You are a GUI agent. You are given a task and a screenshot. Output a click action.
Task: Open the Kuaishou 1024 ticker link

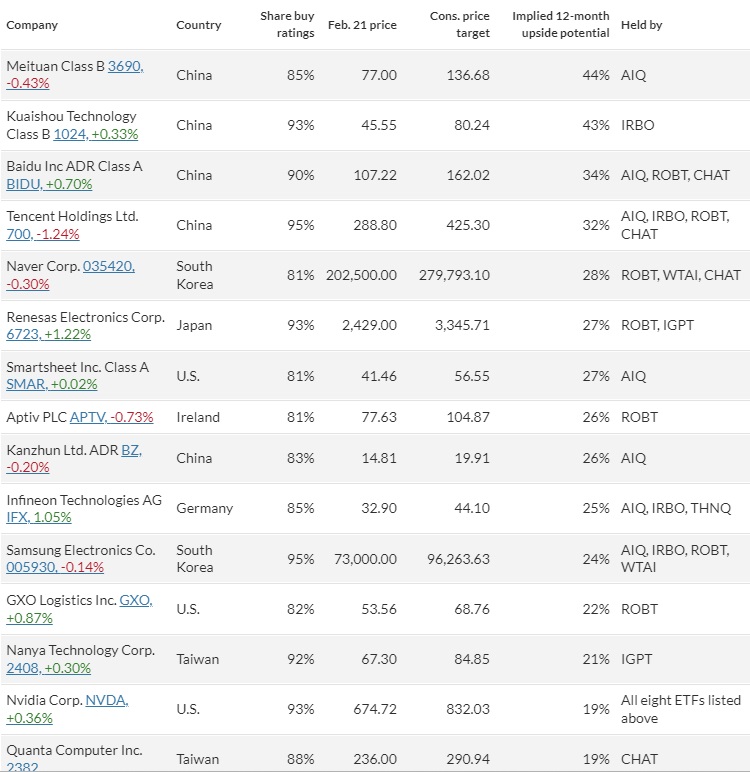96,134
